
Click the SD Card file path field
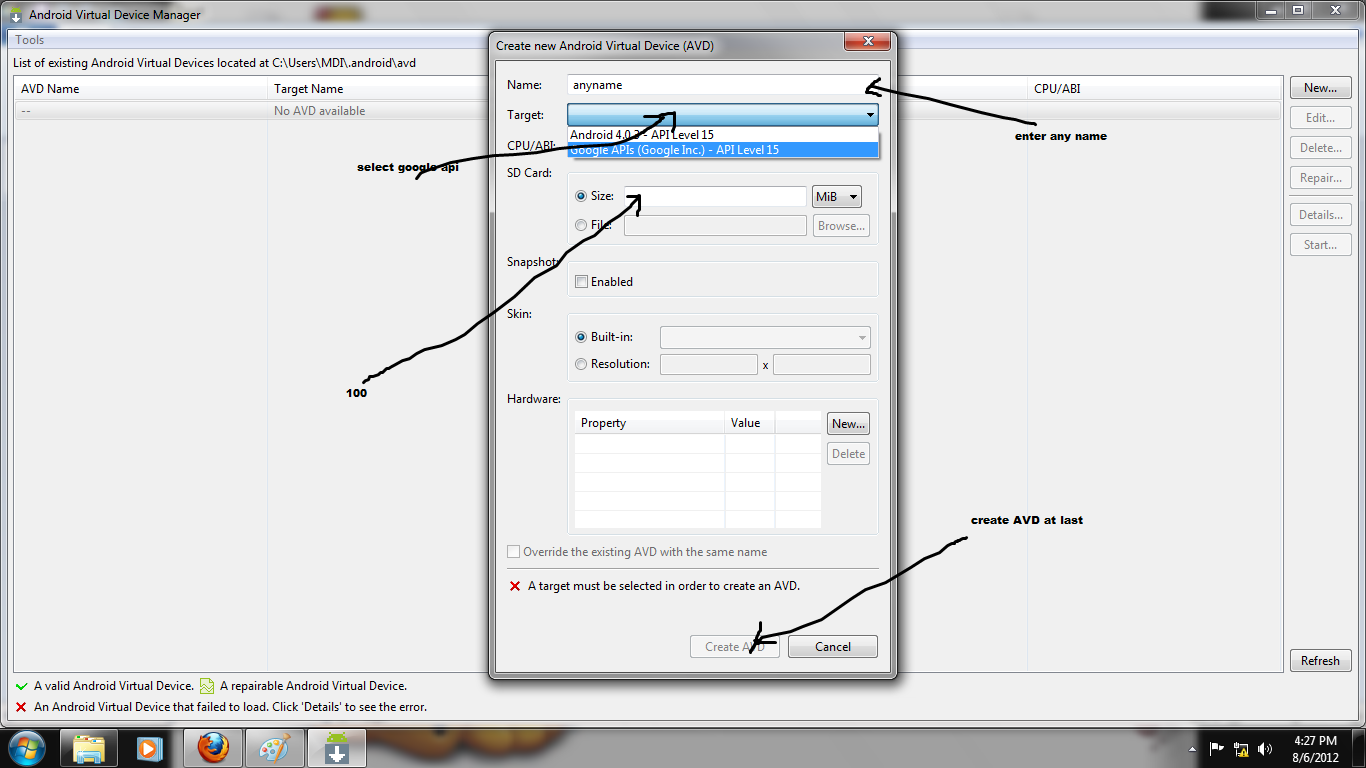pos(715,226)
